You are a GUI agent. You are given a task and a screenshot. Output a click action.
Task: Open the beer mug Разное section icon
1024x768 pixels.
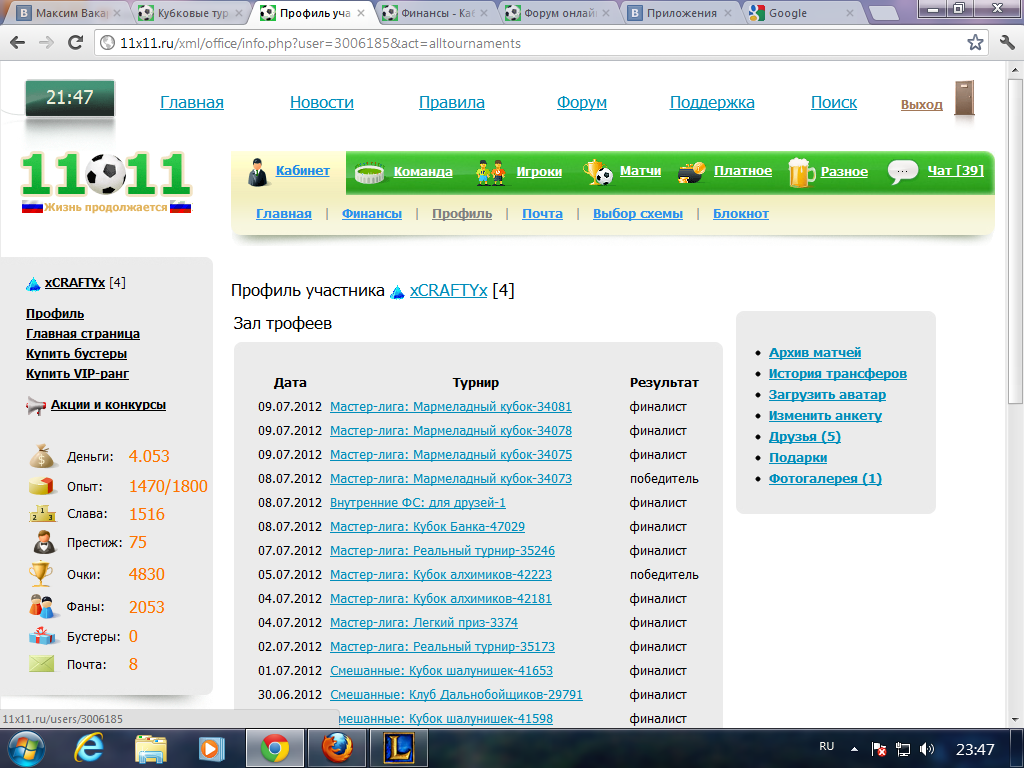802,172
